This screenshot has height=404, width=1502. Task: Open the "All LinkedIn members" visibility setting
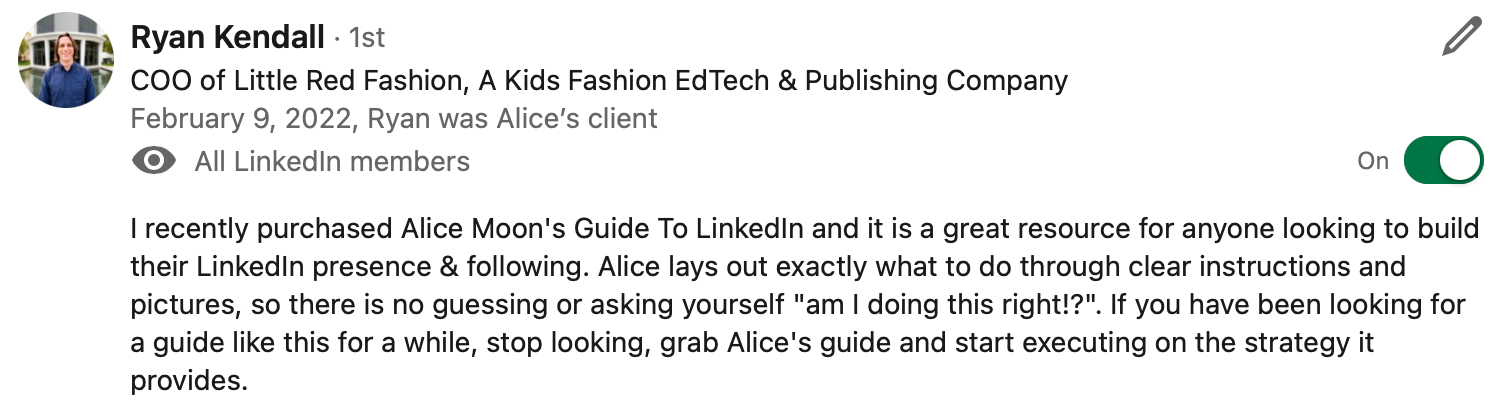[x=332, y=161]
